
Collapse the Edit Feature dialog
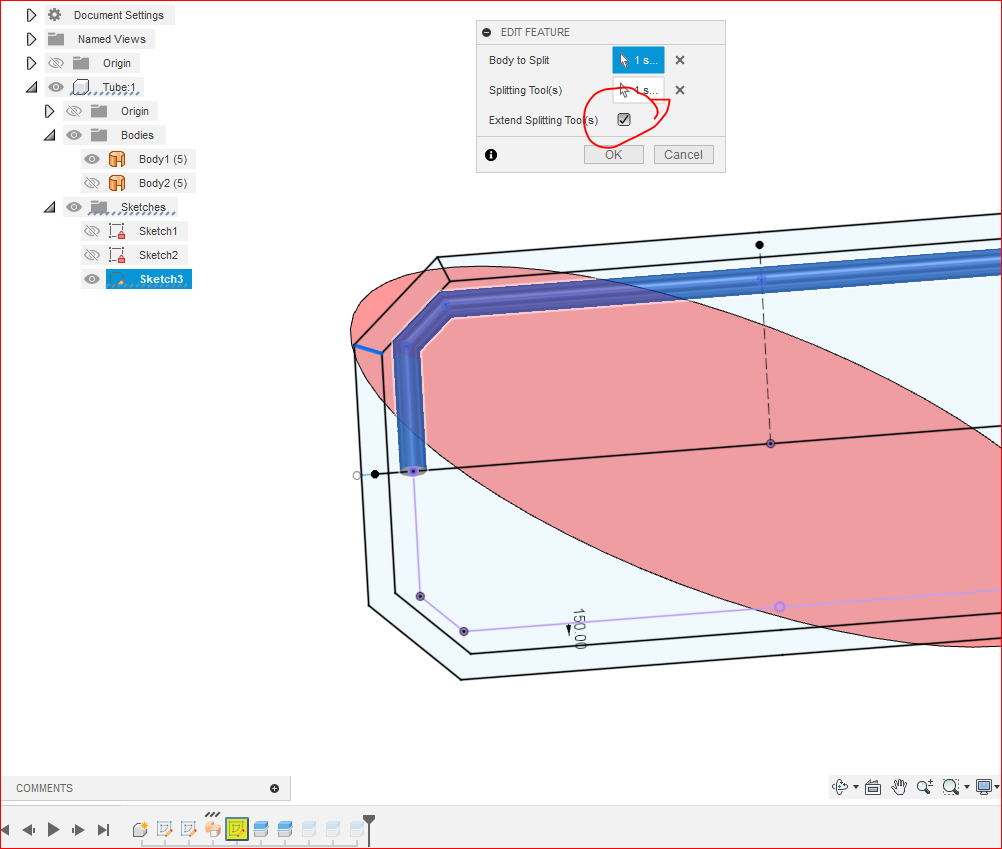pyautogui.click(x=487, y=32)
